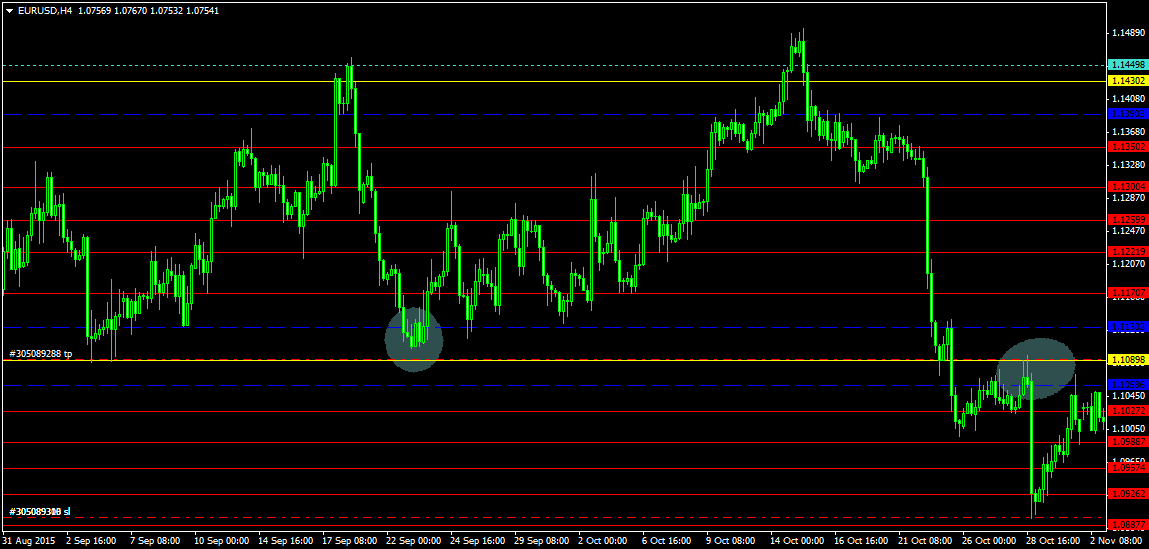The width and height of the screenshot is (1149, 549).
Task: Select the red 1.10272 price label
Action: [x=1127, y=411]
